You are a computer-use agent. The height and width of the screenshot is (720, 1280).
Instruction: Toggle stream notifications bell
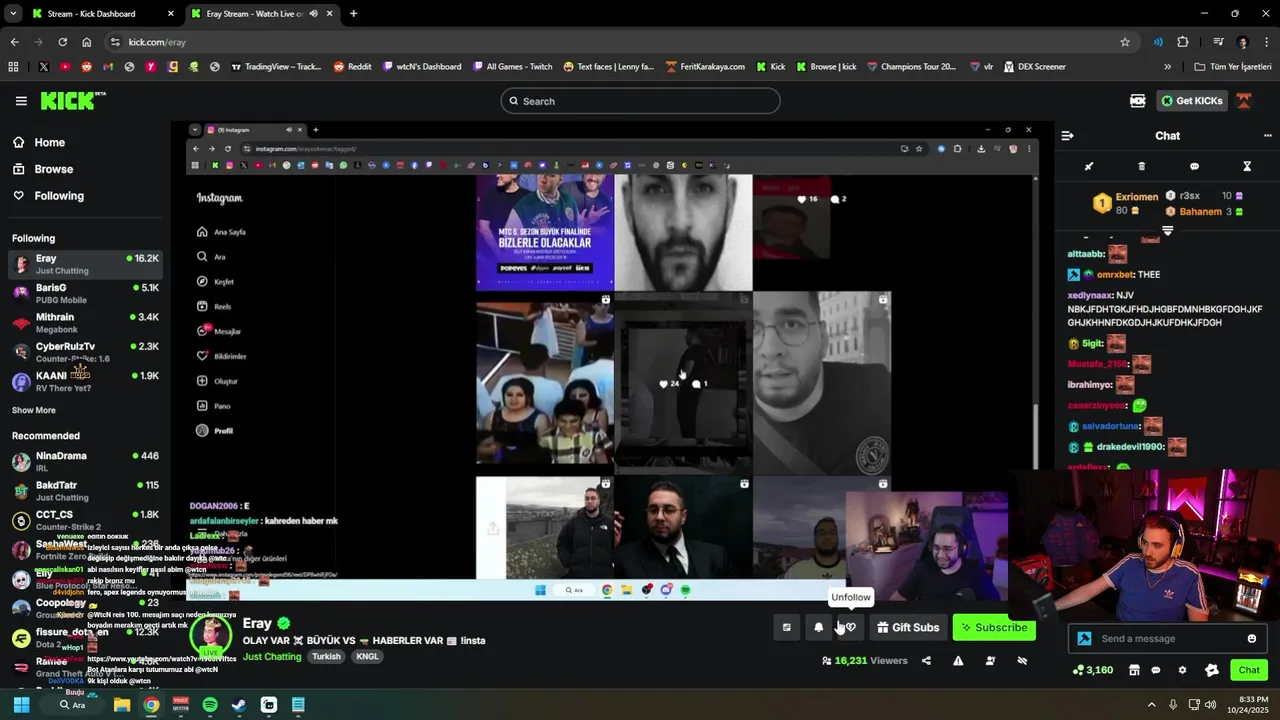coord(818,627)
